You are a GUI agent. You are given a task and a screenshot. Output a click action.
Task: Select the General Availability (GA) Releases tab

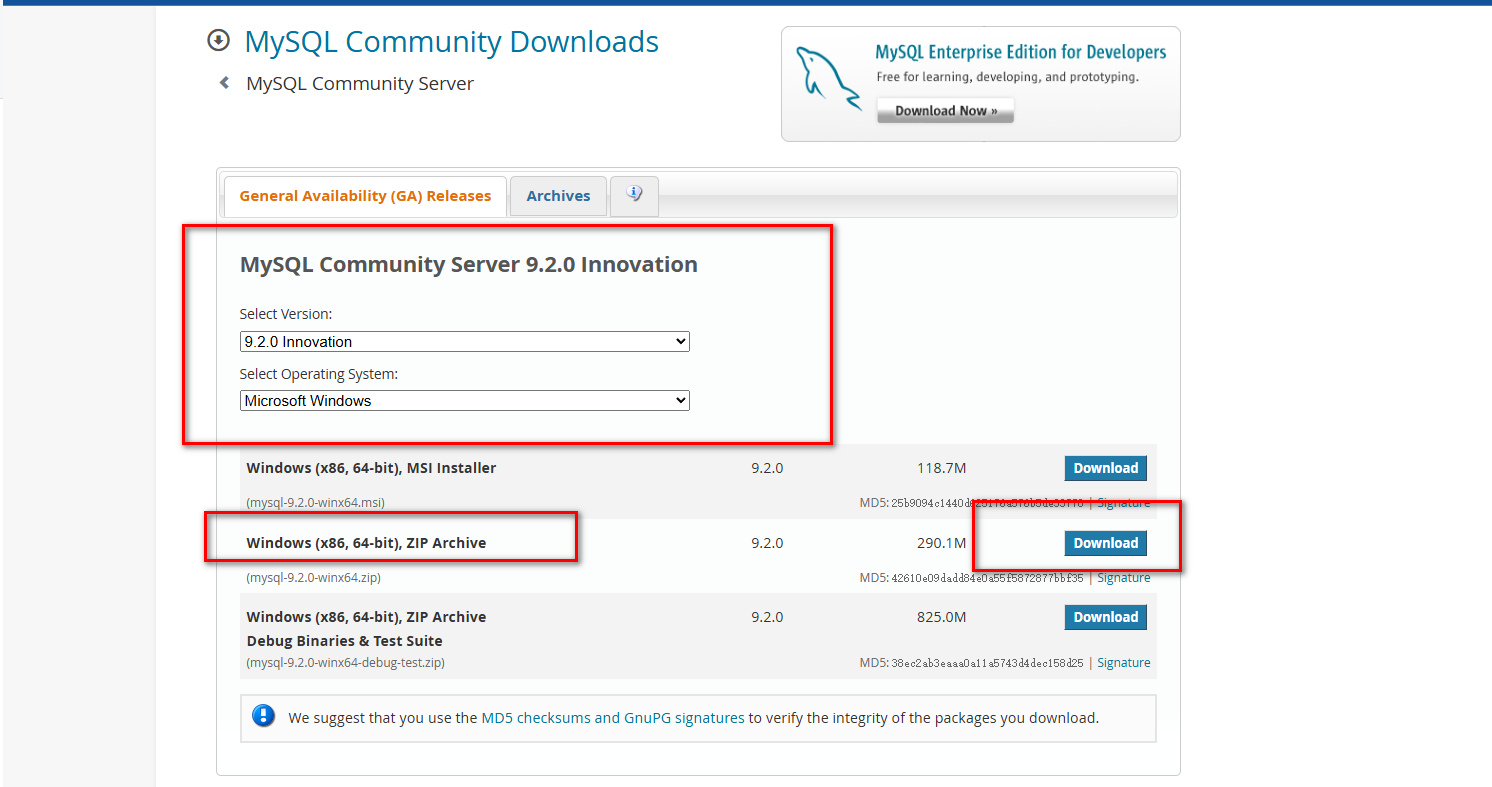coord(365,196)
